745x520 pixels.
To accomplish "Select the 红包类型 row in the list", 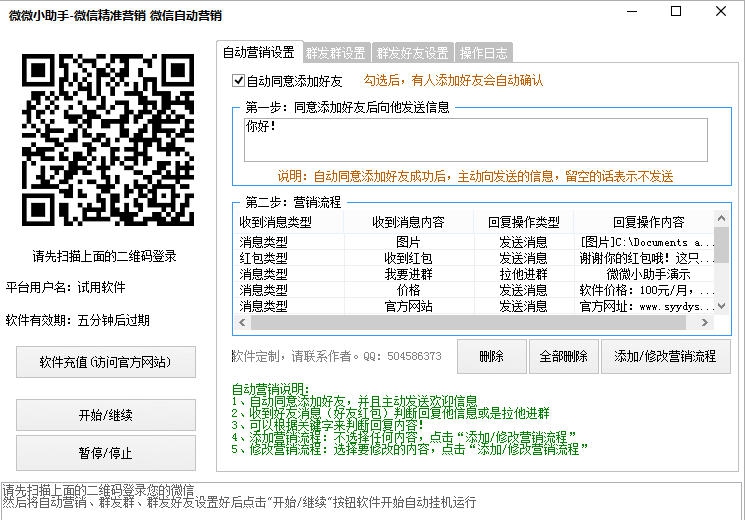I will click(x=475, y=258).
